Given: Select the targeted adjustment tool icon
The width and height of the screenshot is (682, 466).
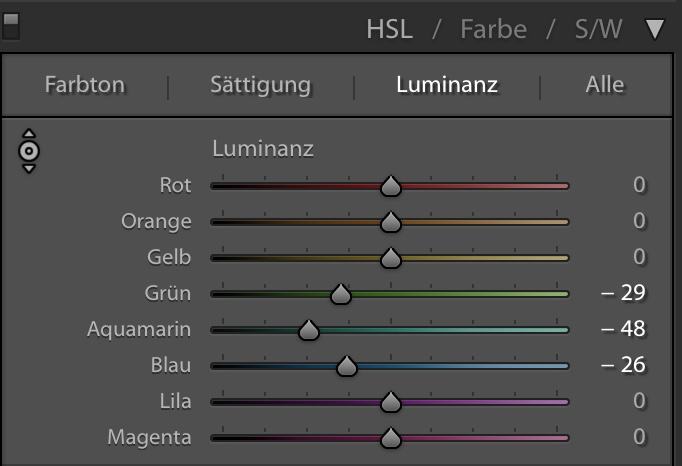Looking at the screenshot, I should pos(29,151).
